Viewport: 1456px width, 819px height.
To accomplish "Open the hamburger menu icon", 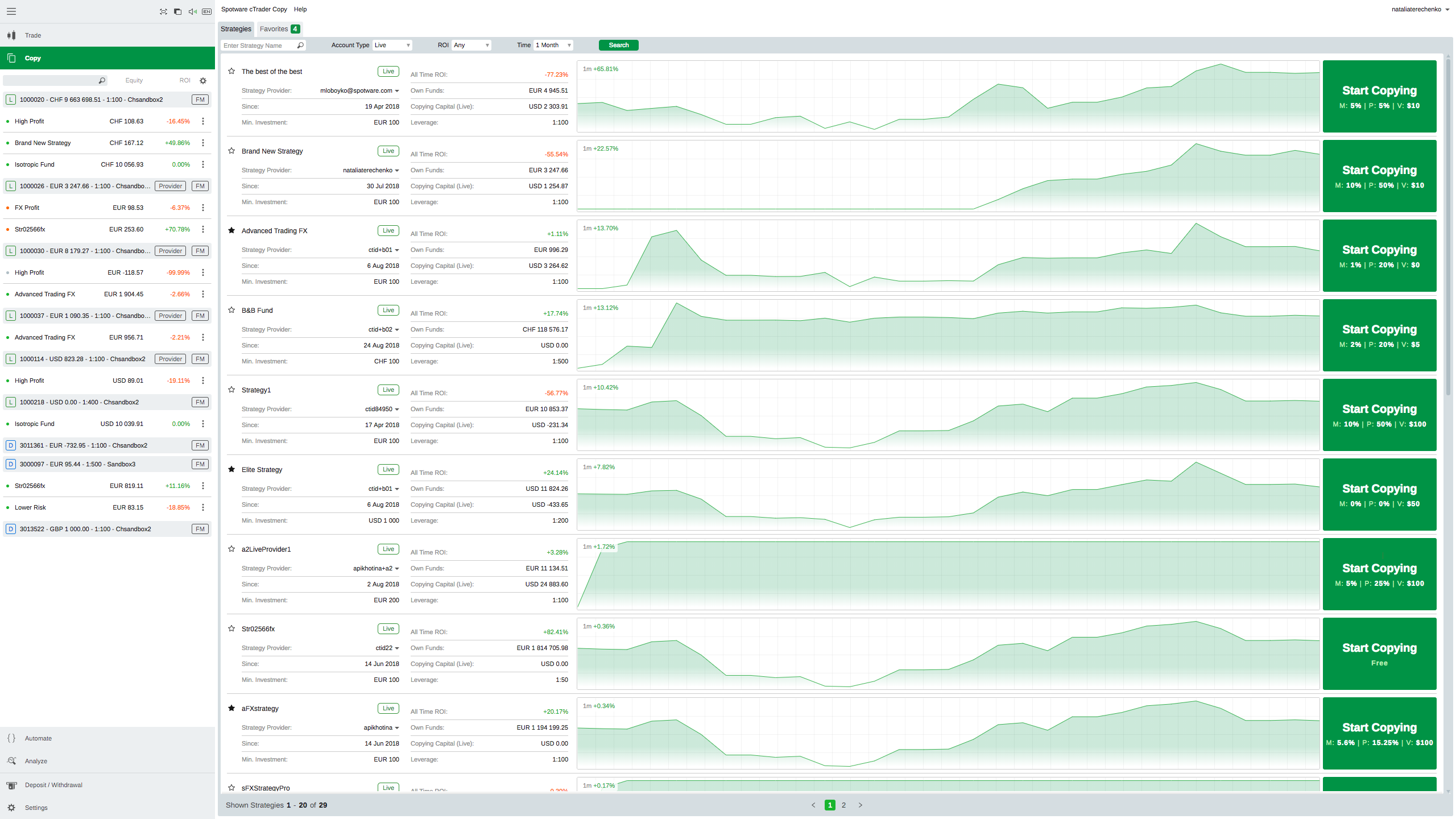I will (x=11, y=11).
